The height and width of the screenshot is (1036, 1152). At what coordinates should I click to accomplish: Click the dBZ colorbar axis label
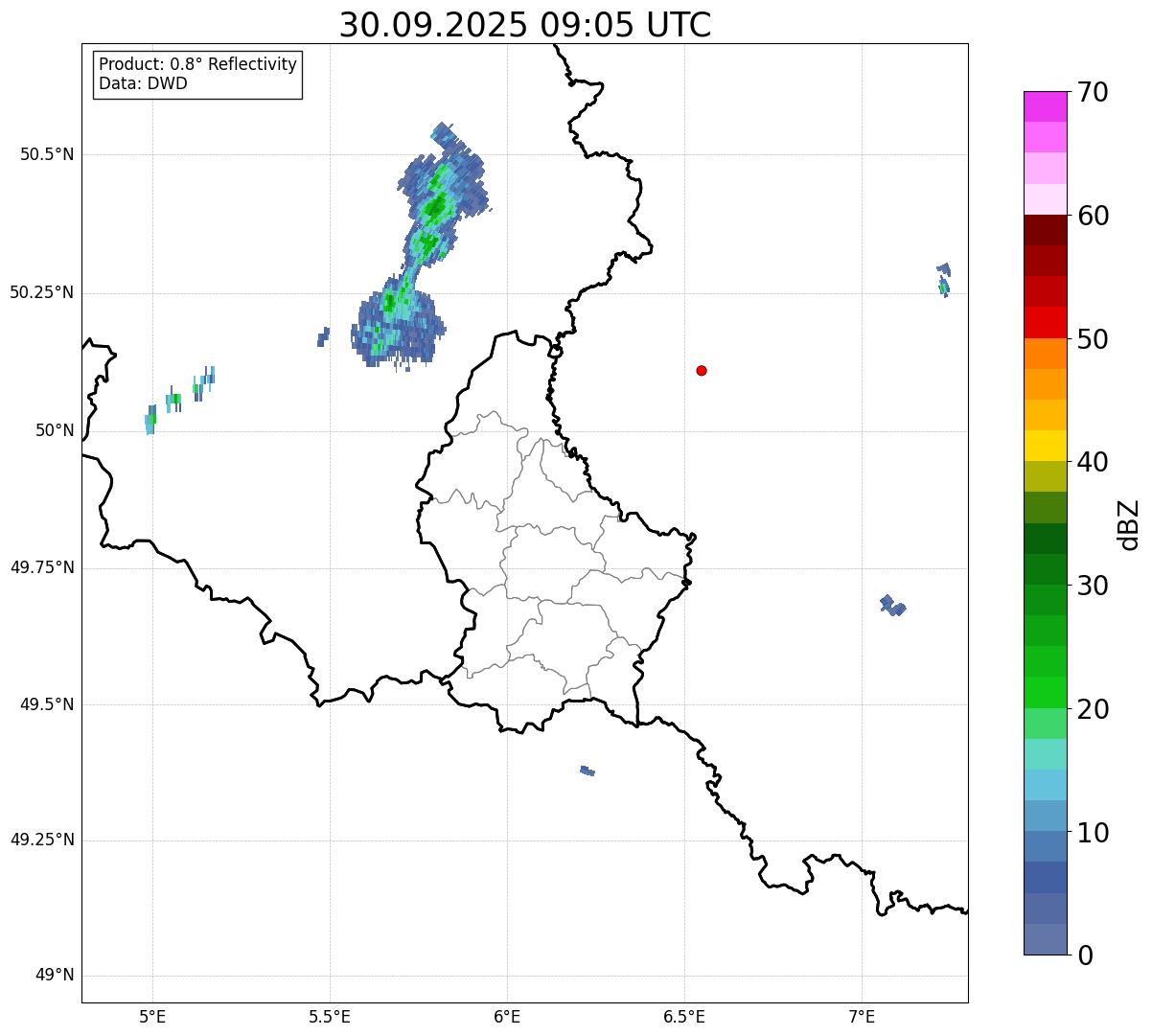coord(1129,523)
